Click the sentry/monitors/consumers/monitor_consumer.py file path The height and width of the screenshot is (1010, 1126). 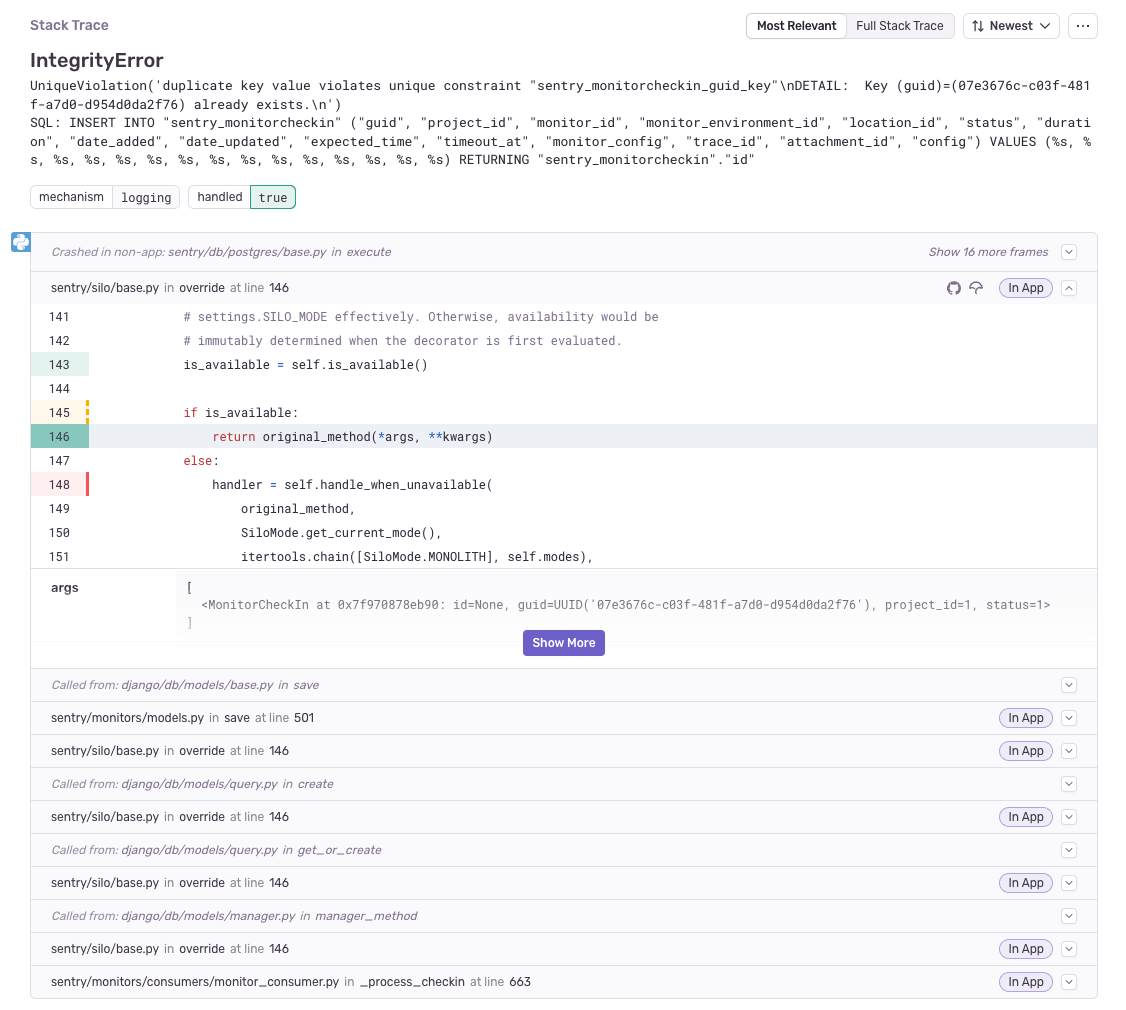pyautogui.click(x=195, y=982)
